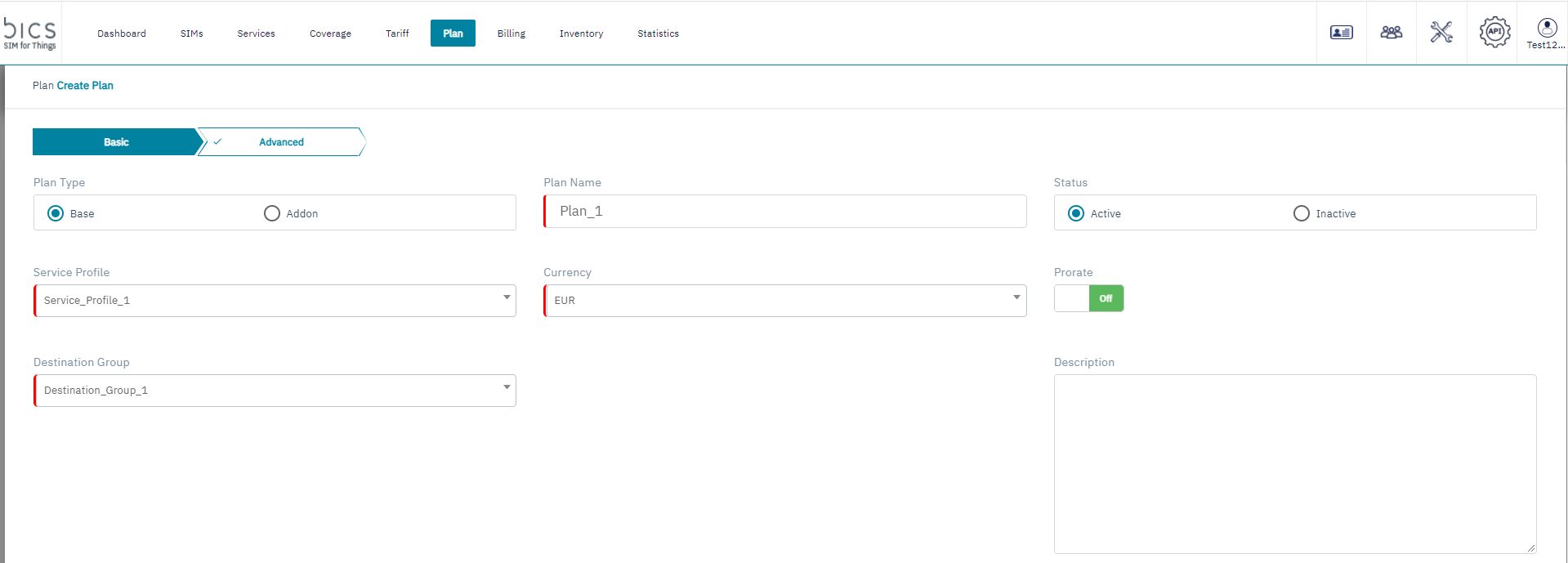1568x563 pixels.
Task: Open the user group icon
Action: (1391, 33)
